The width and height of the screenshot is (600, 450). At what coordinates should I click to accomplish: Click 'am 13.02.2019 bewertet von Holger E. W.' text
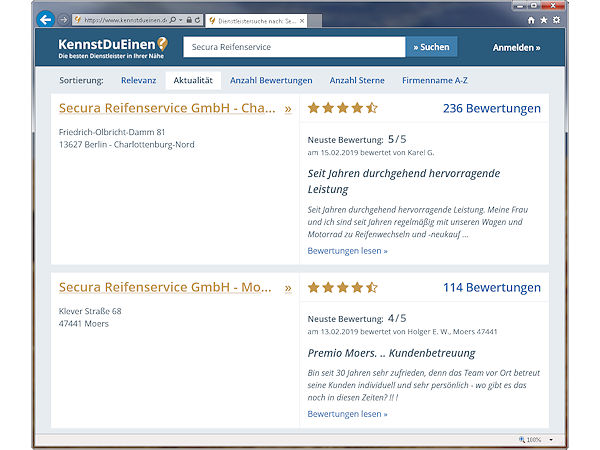point(380,331)
